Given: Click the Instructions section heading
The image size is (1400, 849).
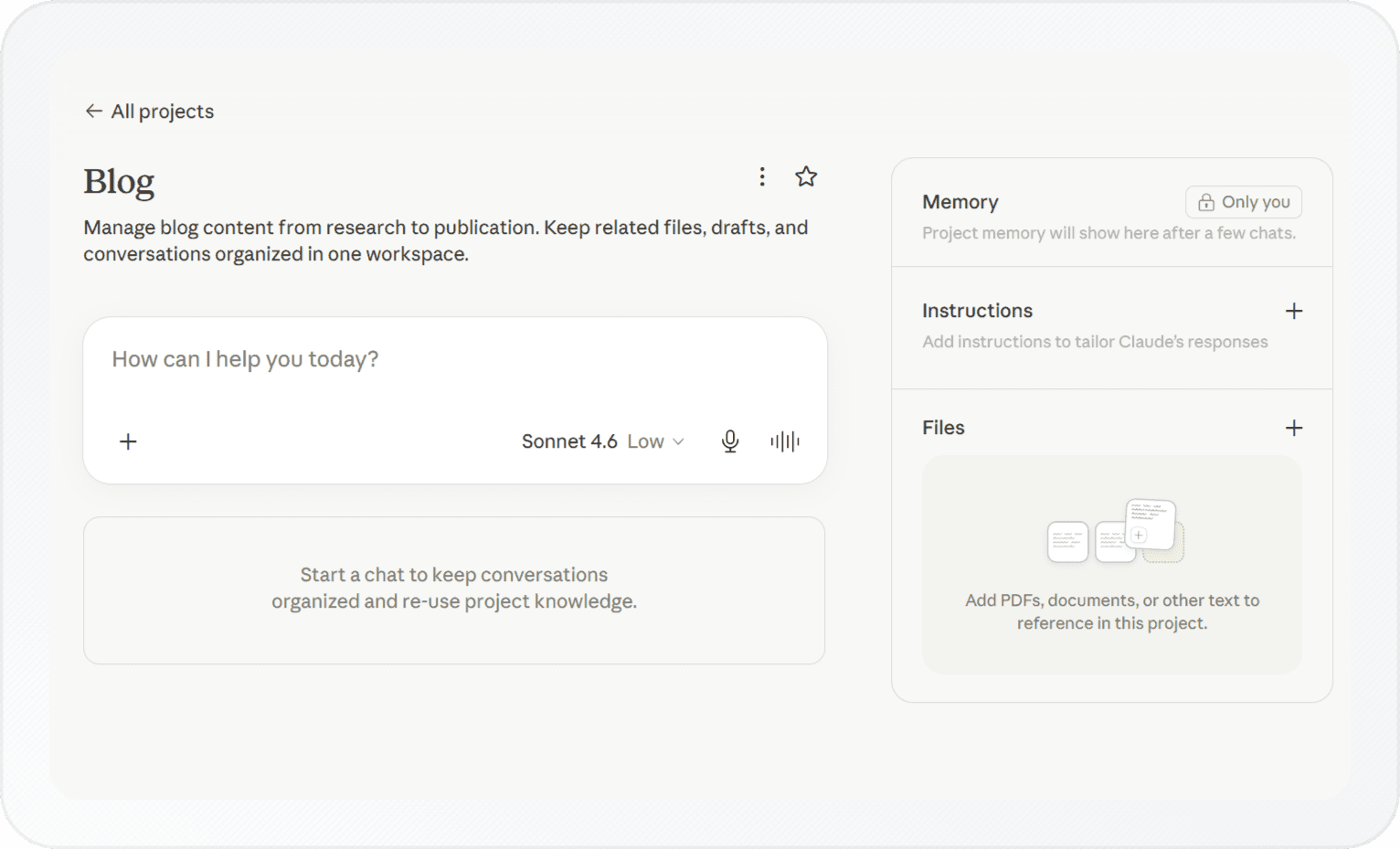Looking at the screenshot, I should click(977, 311).
